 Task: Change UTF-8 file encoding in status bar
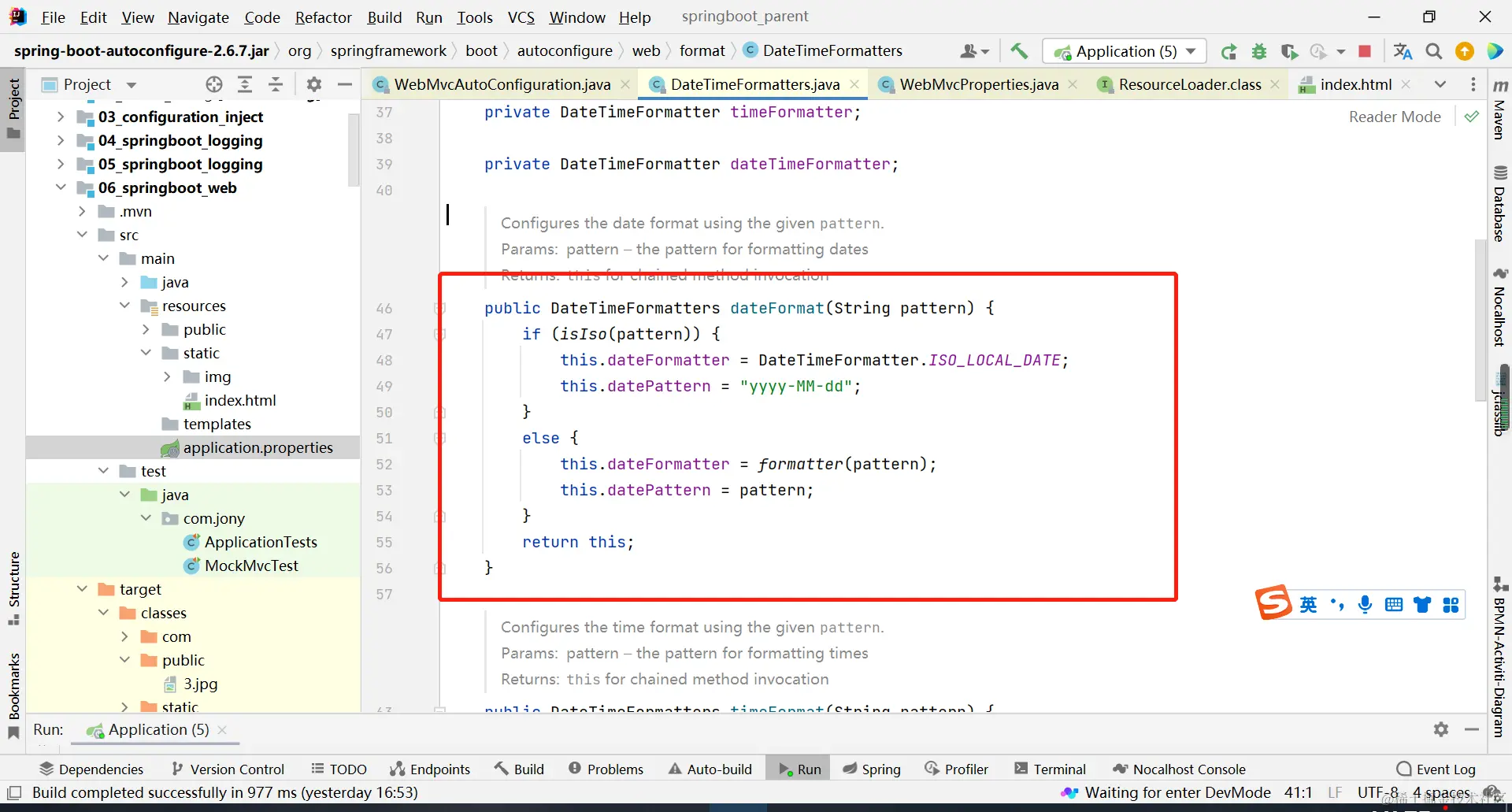(1378, 792)
